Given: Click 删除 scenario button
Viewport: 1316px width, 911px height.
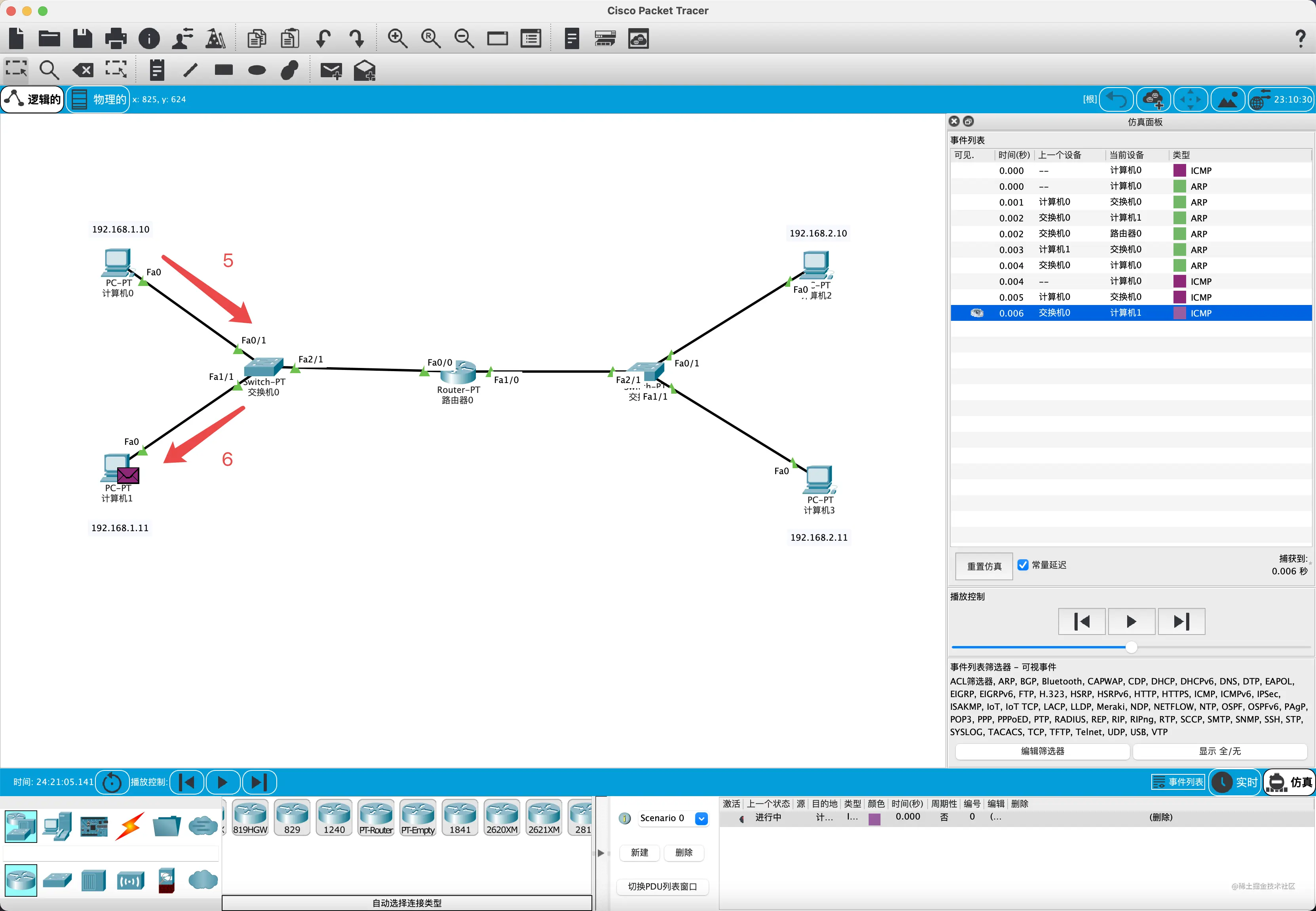Looking at the screenshot, I should [683, 852].
